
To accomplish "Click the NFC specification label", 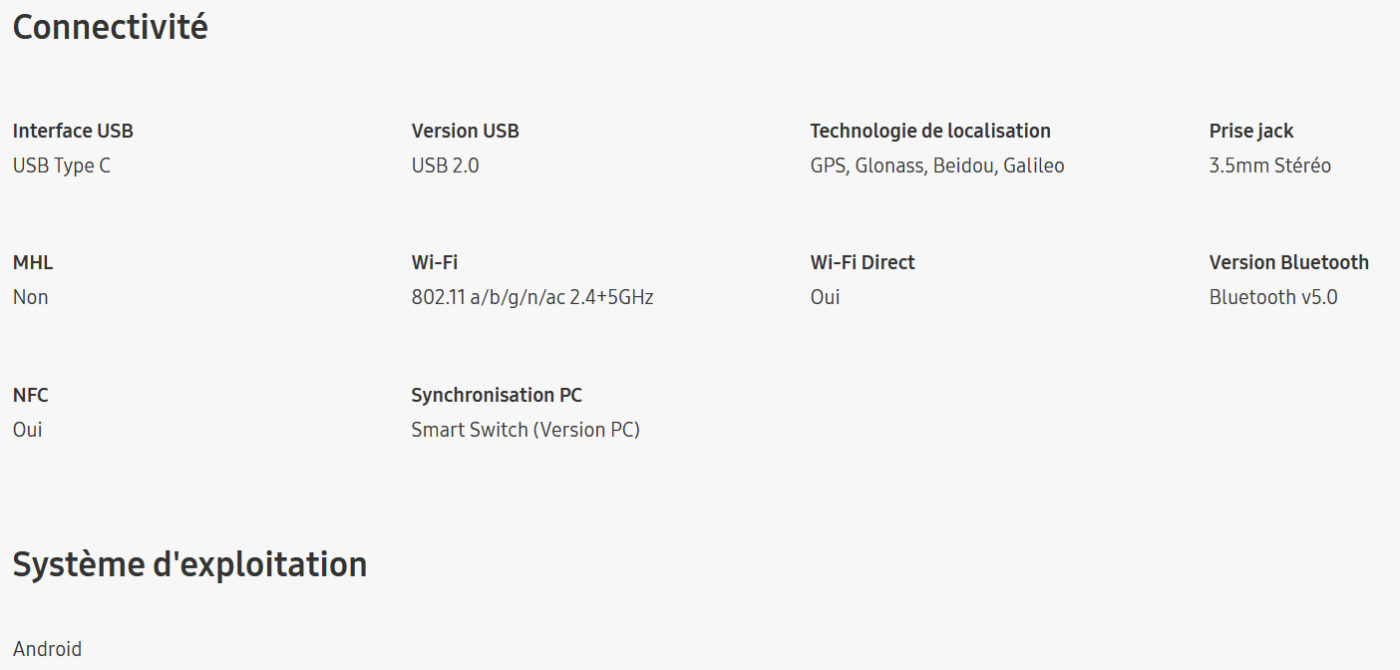I will tap(30, 395).
